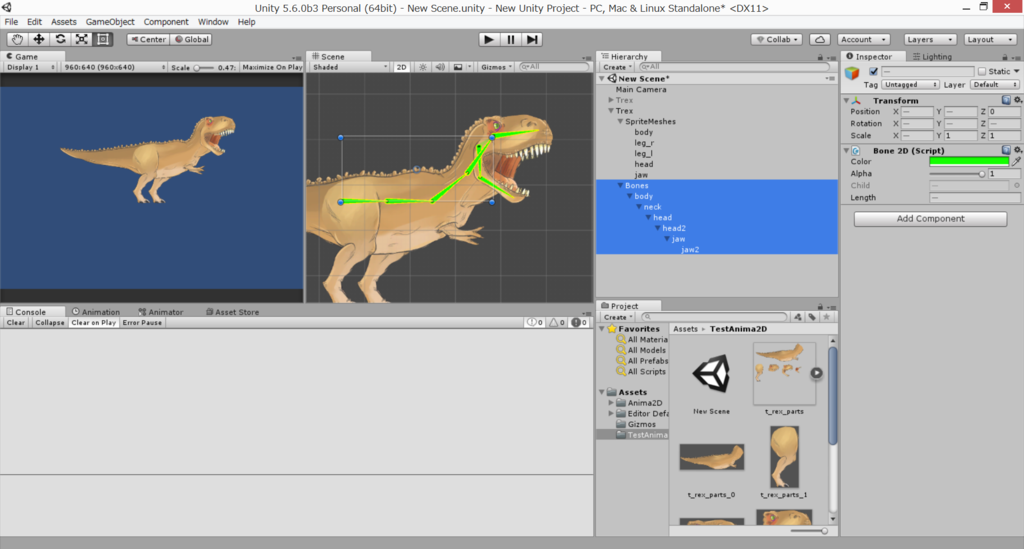Switch to the Animation tab
The image size is (1024, 549).
(96, 312)
